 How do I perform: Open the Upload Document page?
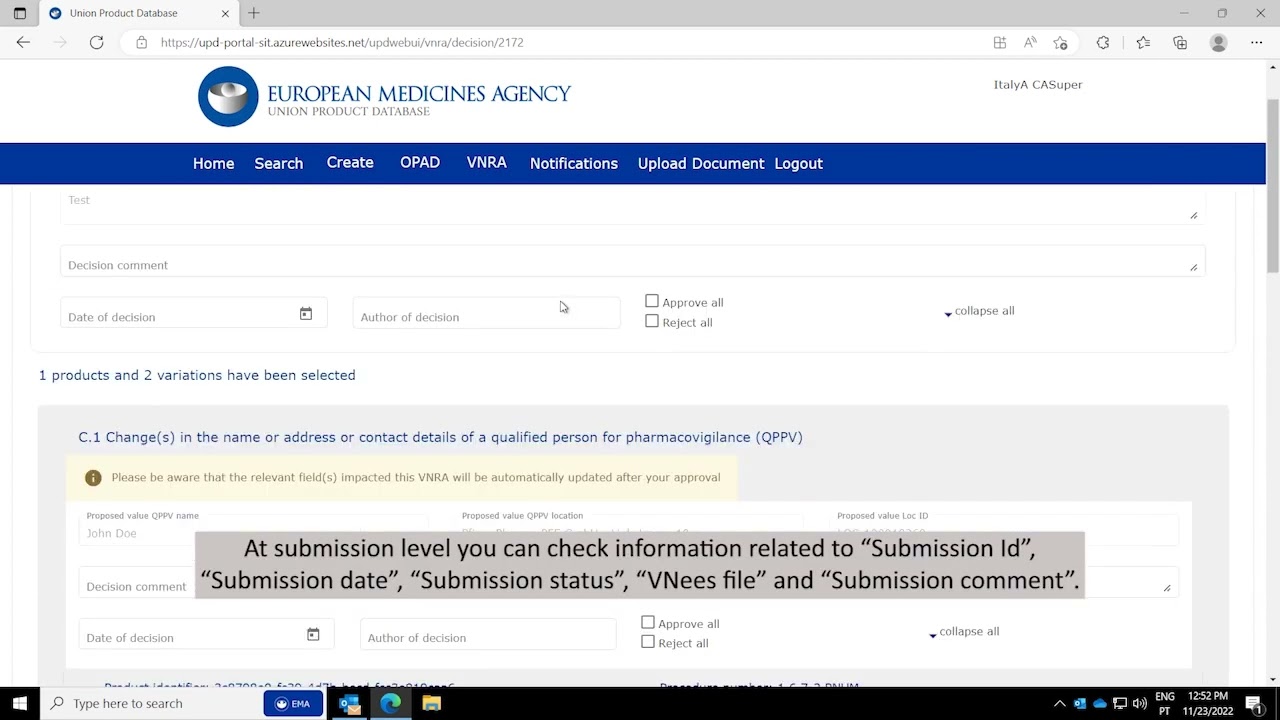[x=701, y=163]
